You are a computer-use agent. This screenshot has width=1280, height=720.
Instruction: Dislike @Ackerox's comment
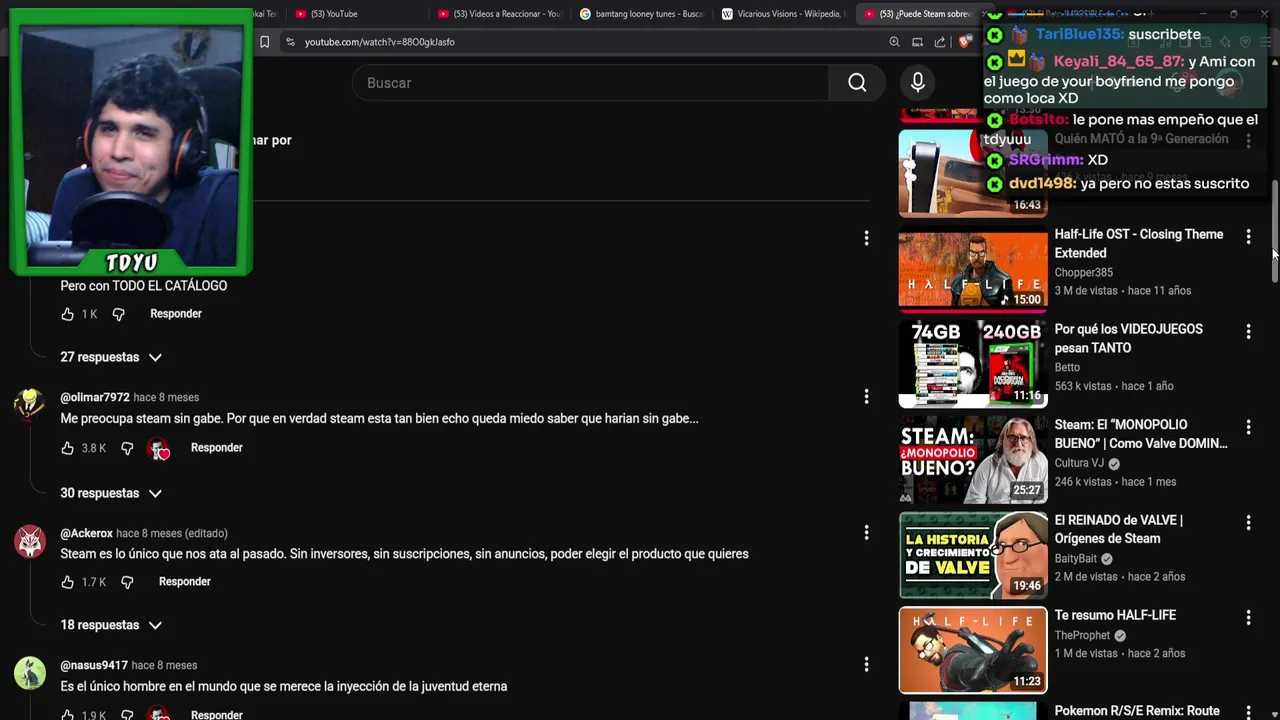127,582
